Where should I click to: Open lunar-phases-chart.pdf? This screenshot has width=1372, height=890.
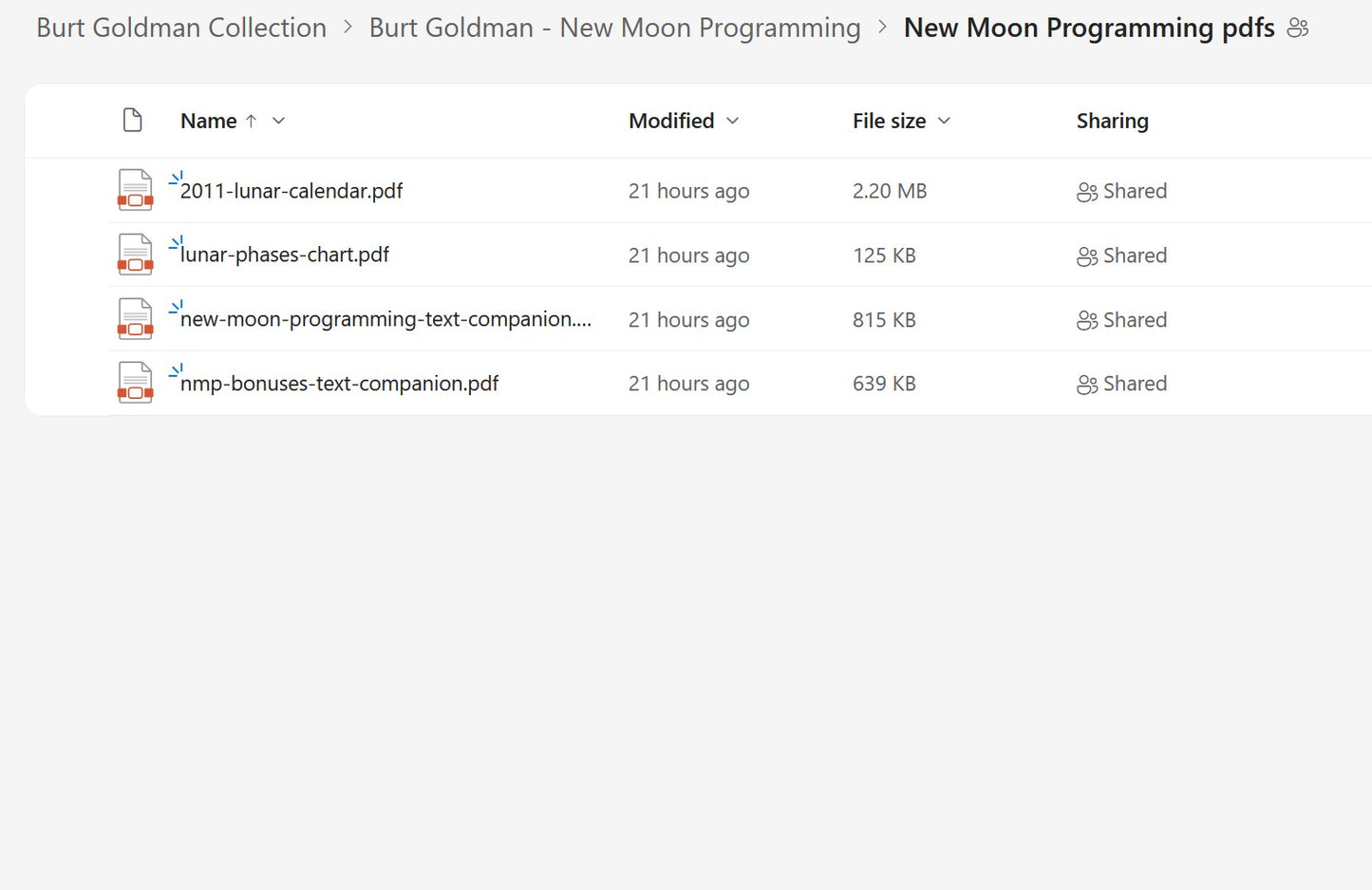pyautogui.click(x=285, y=255)
